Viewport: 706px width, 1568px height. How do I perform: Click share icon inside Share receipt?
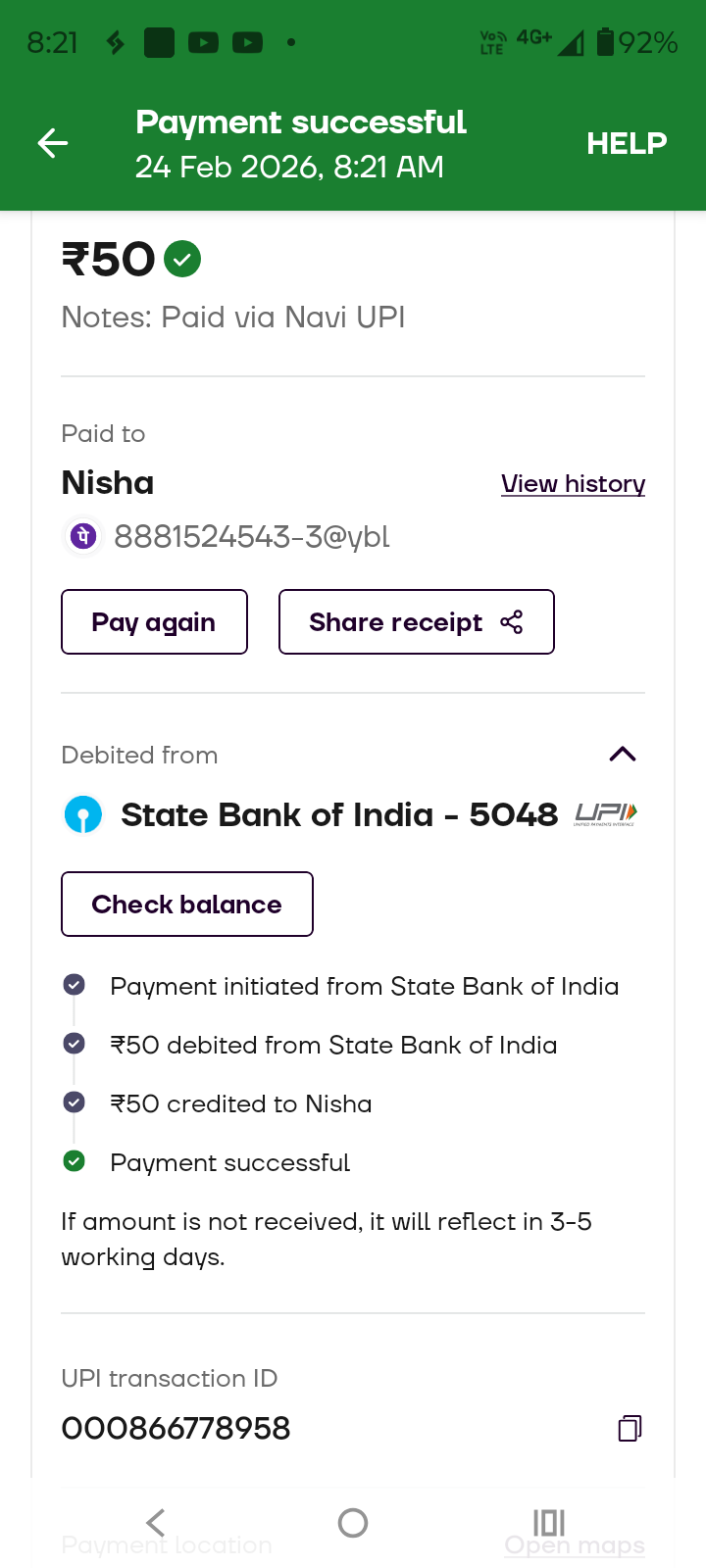tap(512, 622)
